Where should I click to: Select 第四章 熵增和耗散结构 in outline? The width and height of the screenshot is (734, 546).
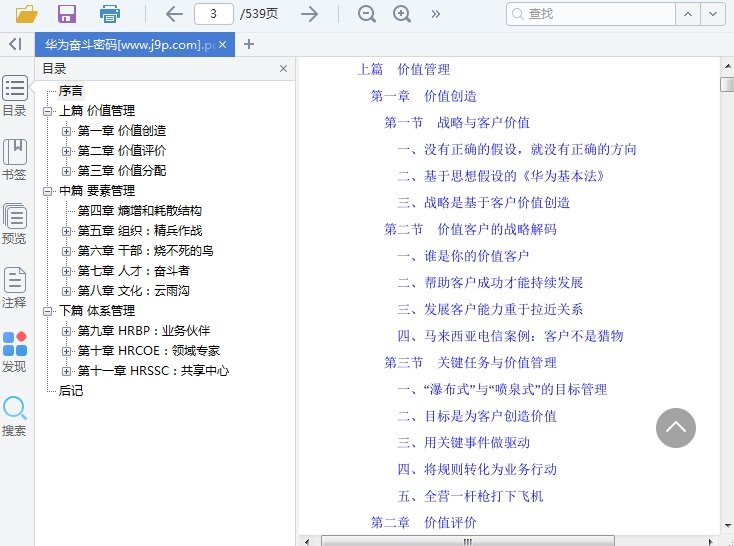pyautogui.click(x=139, y=211)
